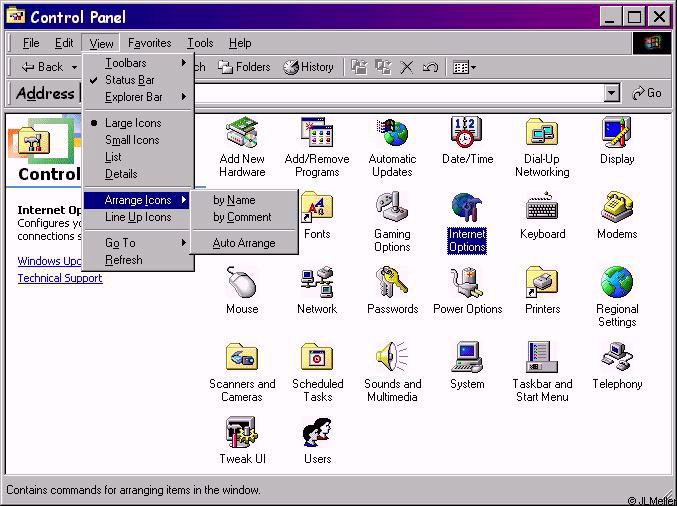Choose the Small Icons view option
This screenshot has width=677, height=506.
(x=138, y=140)
